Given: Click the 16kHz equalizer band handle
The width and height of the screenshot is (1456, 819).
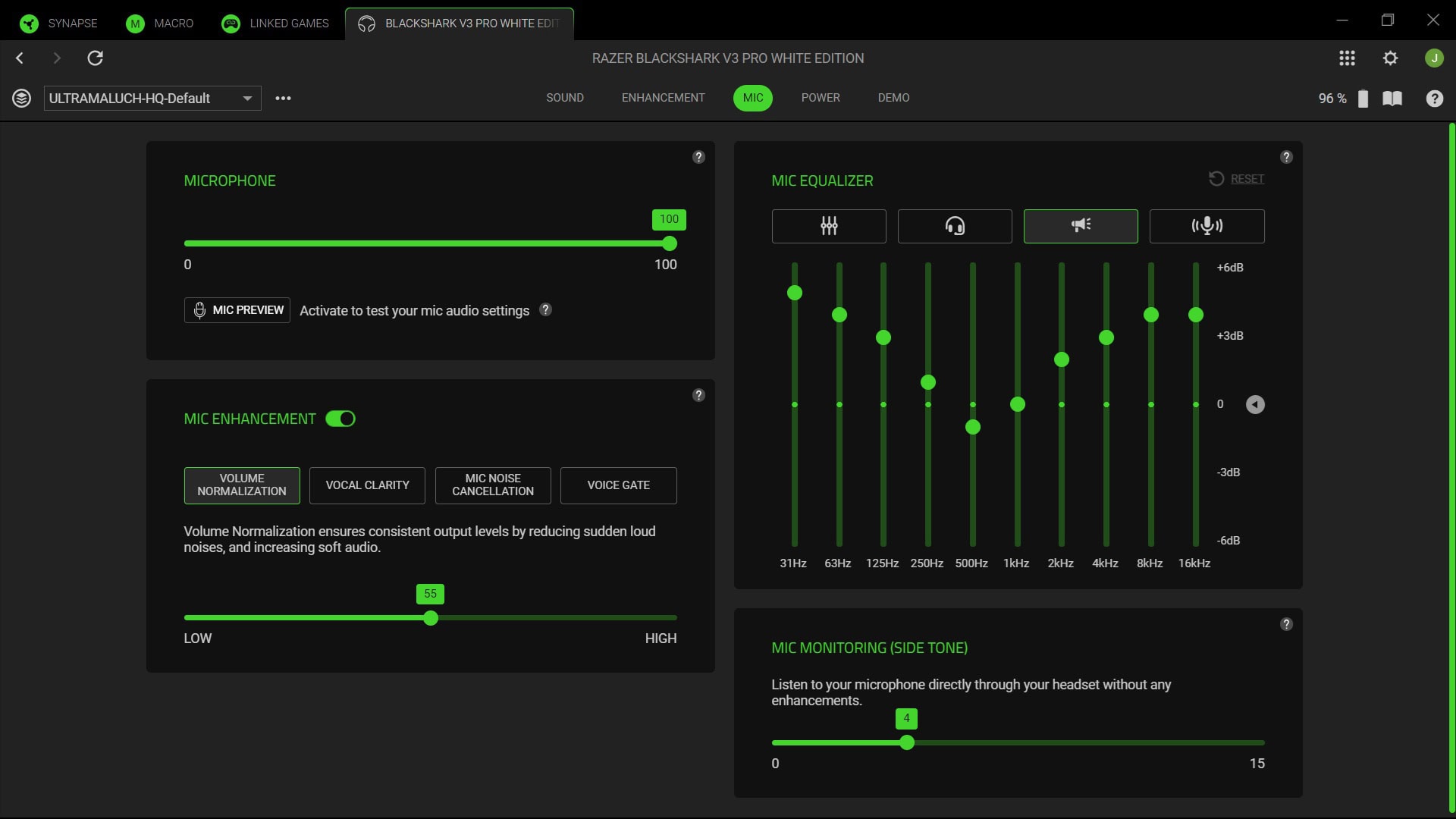Looking at the screenshot, I should click(1196, 315).
